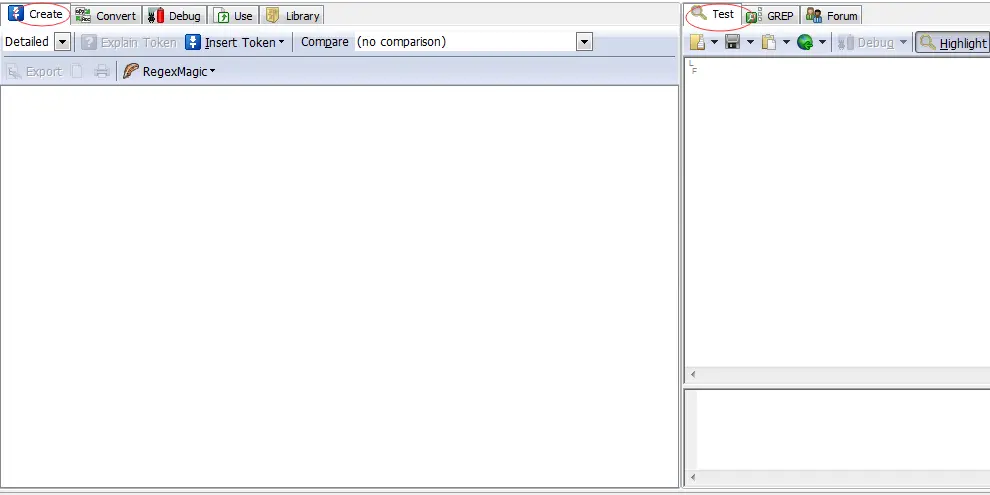Click inside the regex tree panel
Image resolution: width=990 pixels, height=495 pixels.
pyautogui.click(x=339, y=287)
